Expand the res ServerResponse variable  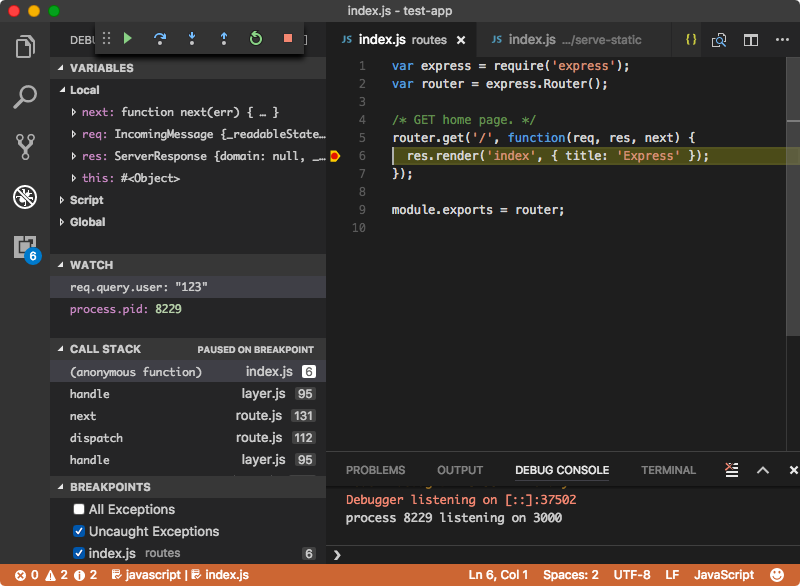pos(74,156)
